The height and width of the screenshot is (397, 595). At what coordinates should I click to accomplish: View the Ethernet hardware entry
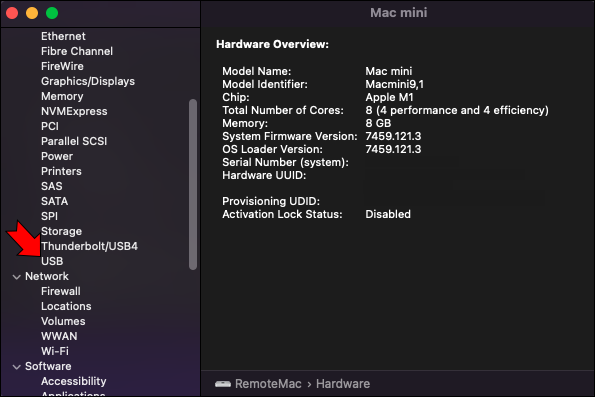click(63, 36)
